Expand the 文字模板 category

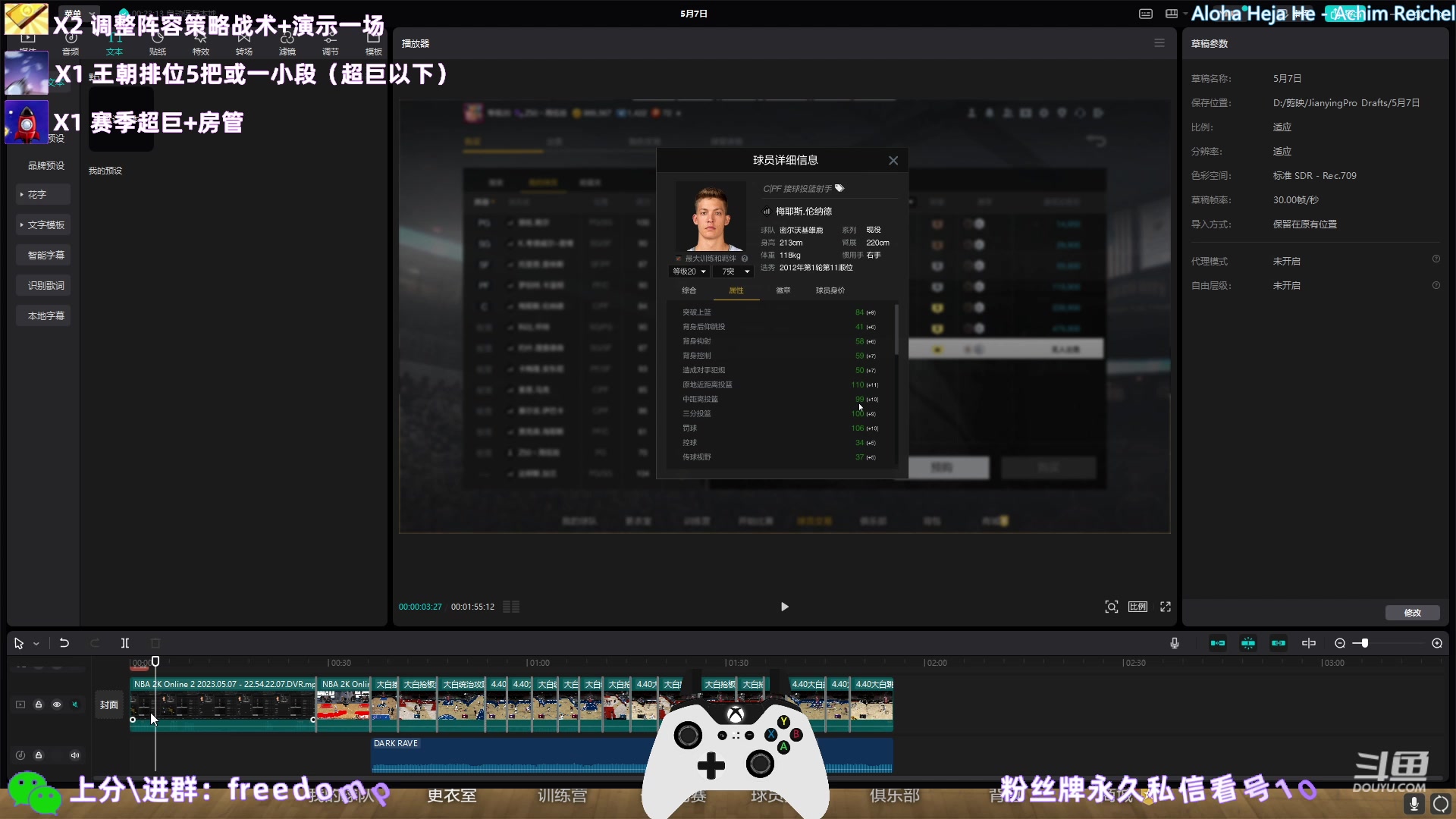coord(43,225)
